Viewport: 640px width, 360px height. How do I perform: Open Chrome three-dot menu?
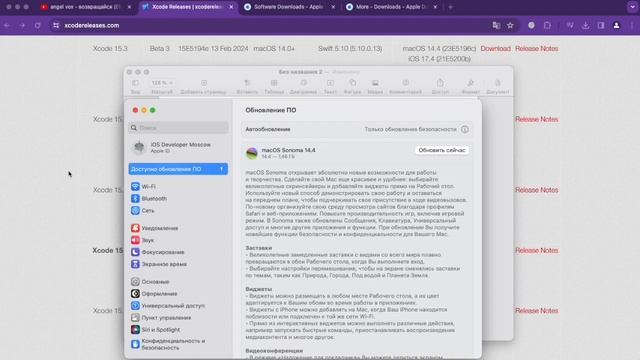click(632, 25)
